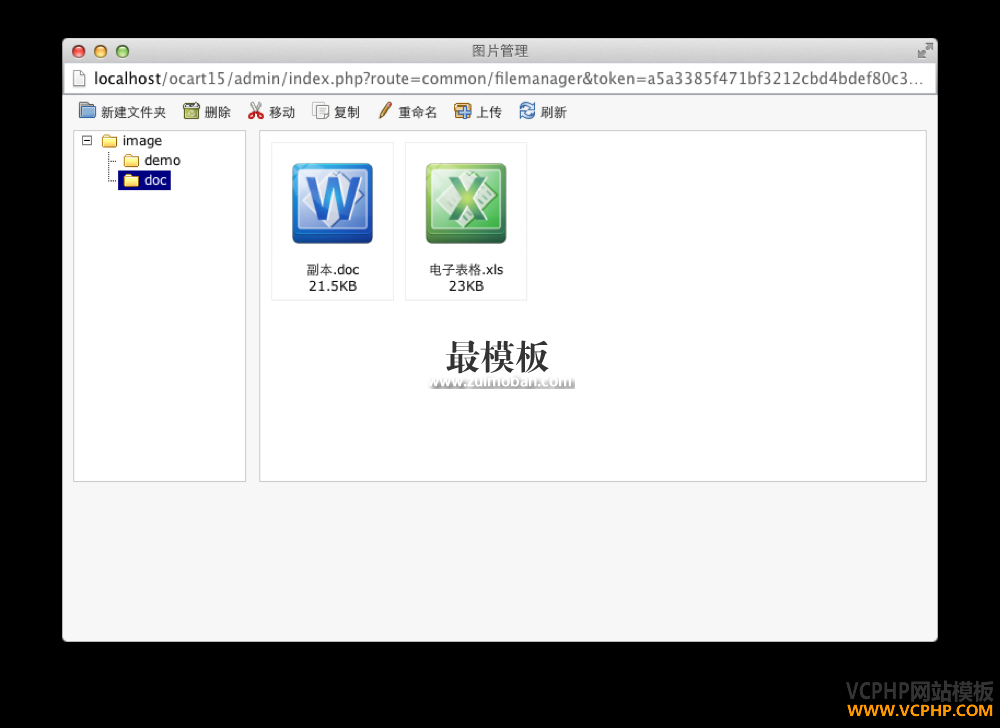Click the 21.5KB file size text

[333, 286]
